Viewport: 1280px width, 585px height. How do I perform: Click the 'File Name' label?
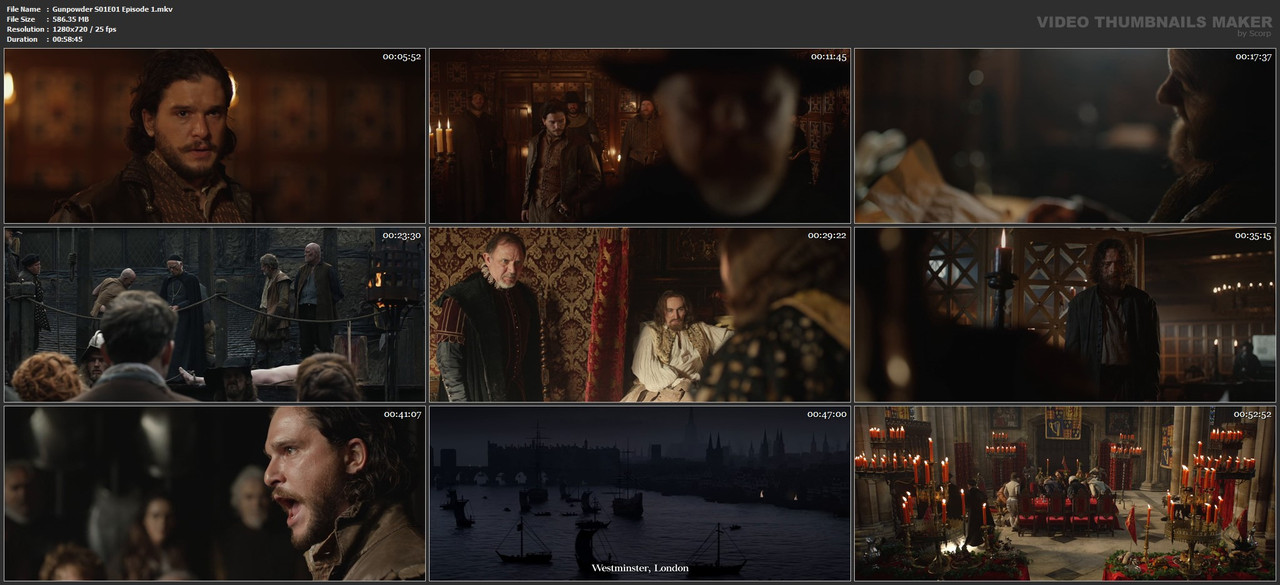(24, 9)
